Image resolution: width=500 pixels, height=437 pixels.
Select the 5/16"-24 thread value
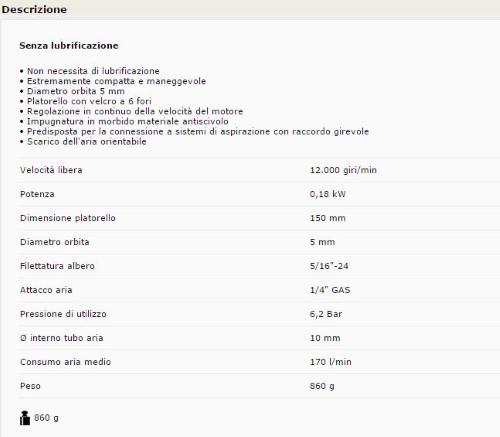(x=329, y=266)
